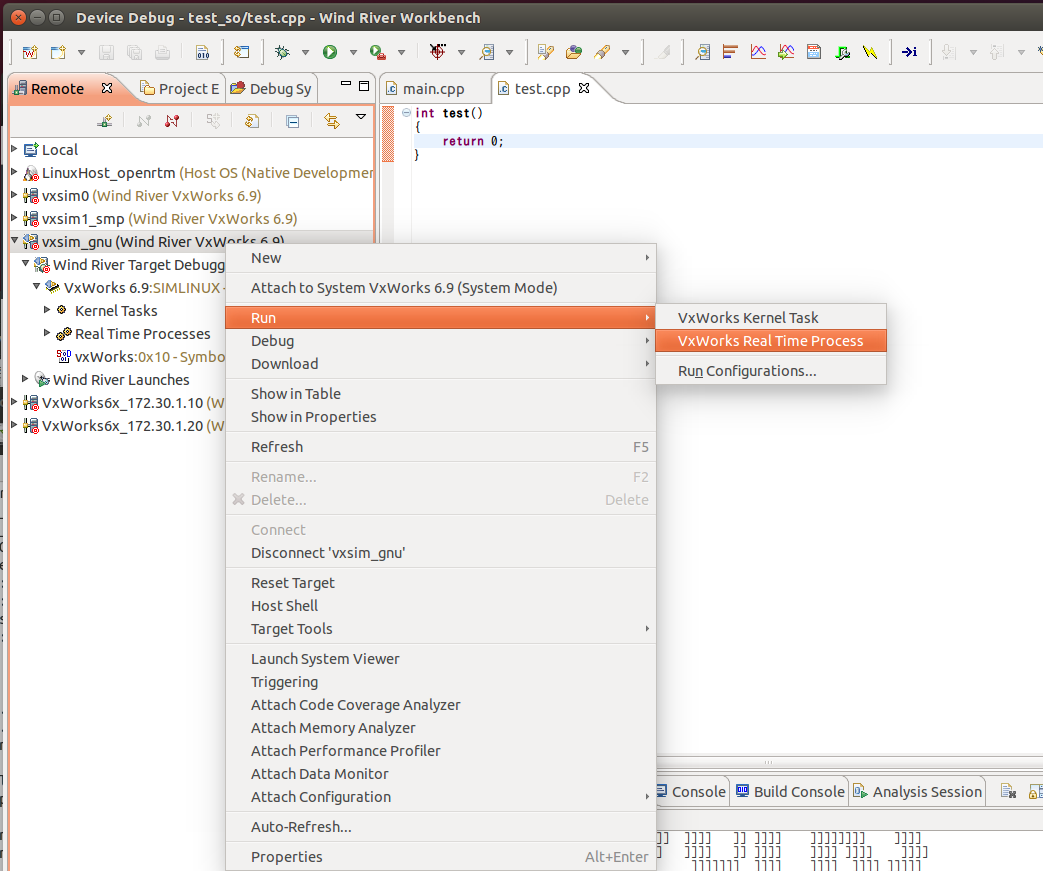
Task: Click the New file wizard icon
Action: pyautogui.click(x=59, y=52)
